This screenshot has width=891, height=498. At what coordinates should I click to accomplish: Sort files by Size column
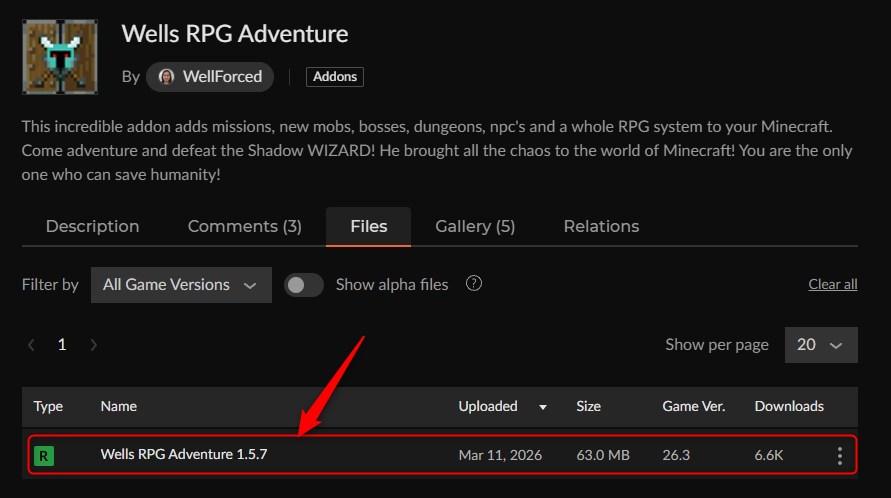(588, 406)
